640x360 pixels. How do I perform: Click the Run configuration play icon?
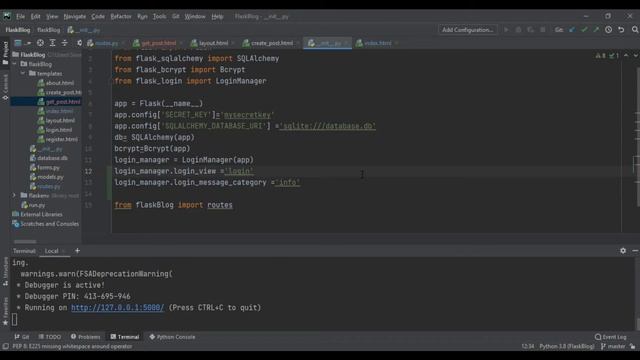click(x=507, y=30)
